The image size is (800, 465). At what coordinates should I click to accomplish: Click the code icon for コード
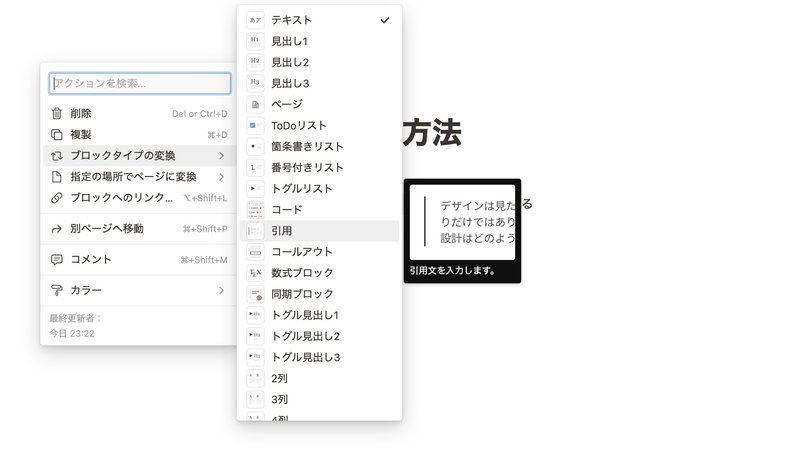pos(256,210)
